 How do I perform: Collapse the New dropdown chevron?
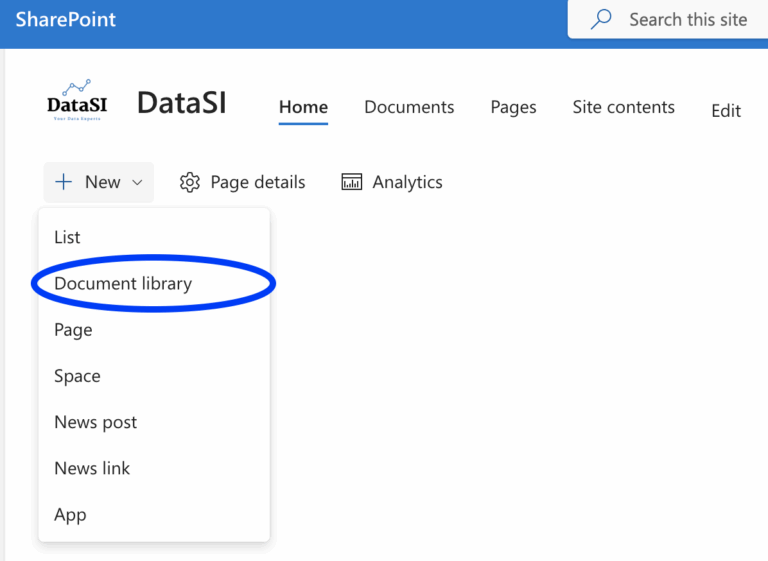pyautogui.click(x=138, y=182)
